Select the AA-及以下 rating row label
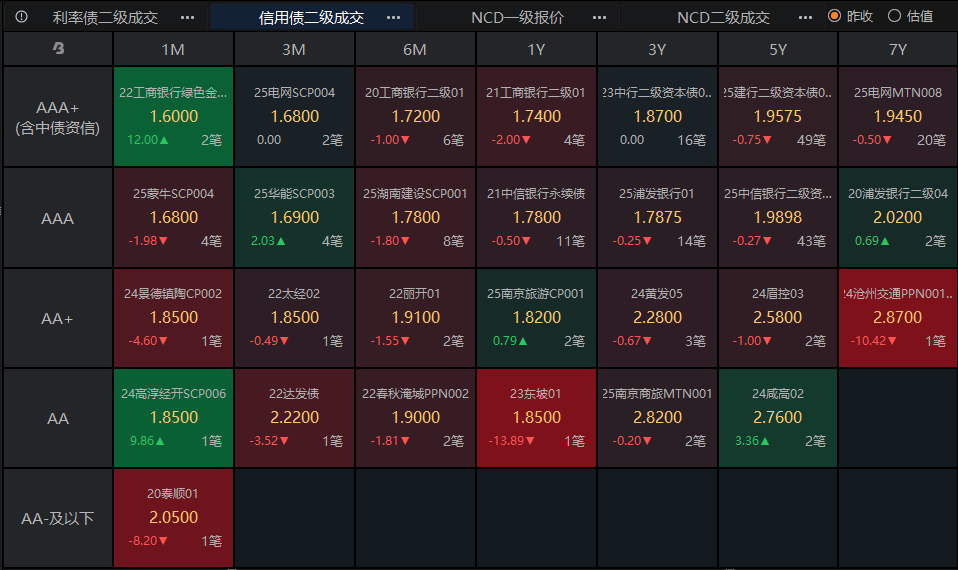This screenshot has height=570, width=958. pos(58,519)
